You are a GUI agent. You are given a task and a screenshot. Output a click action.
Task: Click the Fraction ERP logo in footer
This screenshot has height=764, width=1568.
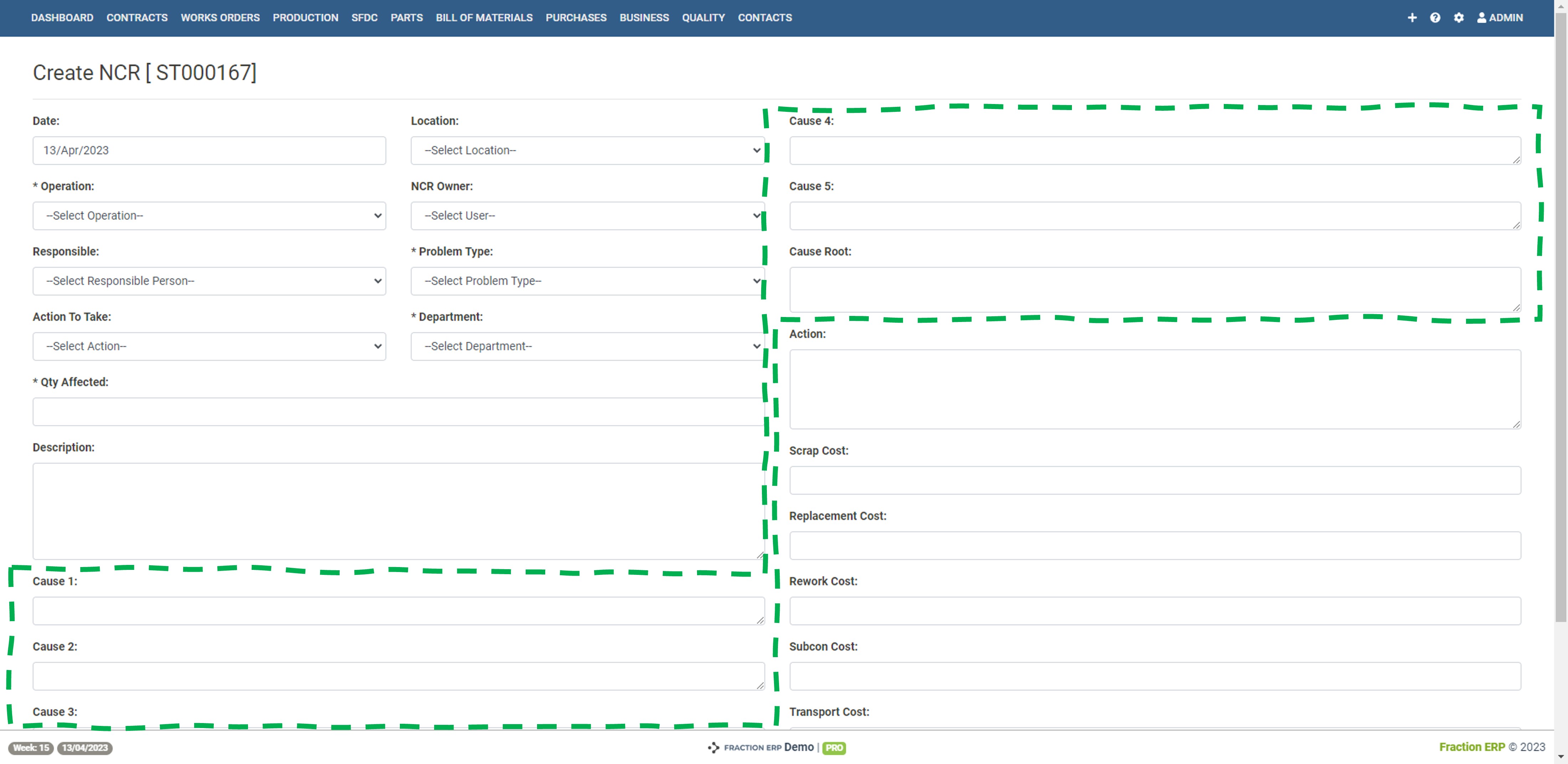[x=744, y=748]
